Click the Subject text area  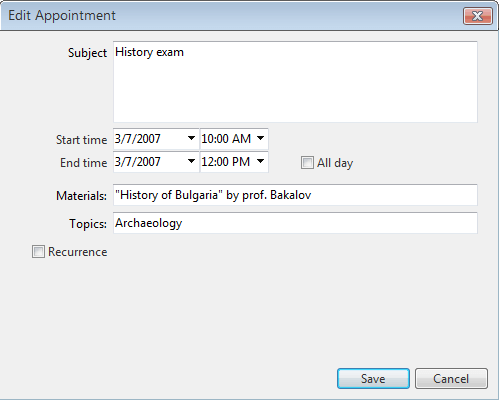click(x=295, y=82)
